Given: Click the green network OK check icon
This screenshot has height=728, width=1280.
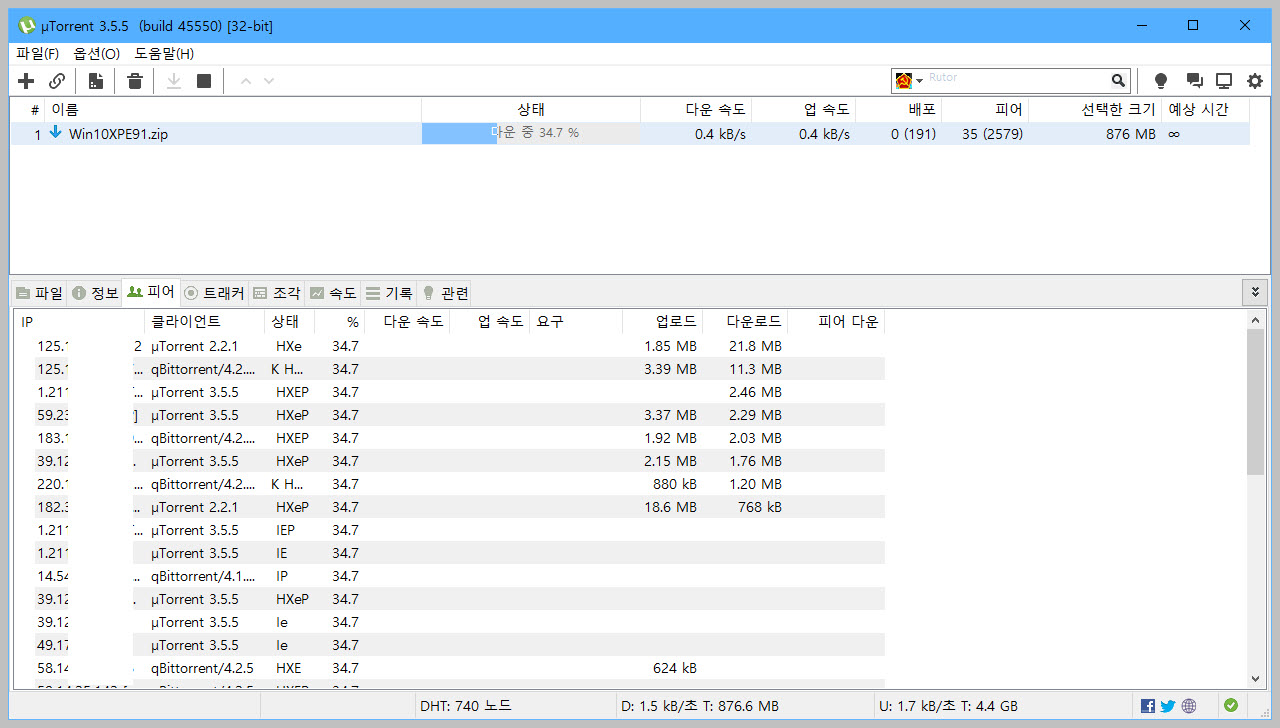Looking at the screenshot, I should [1230, 705].
